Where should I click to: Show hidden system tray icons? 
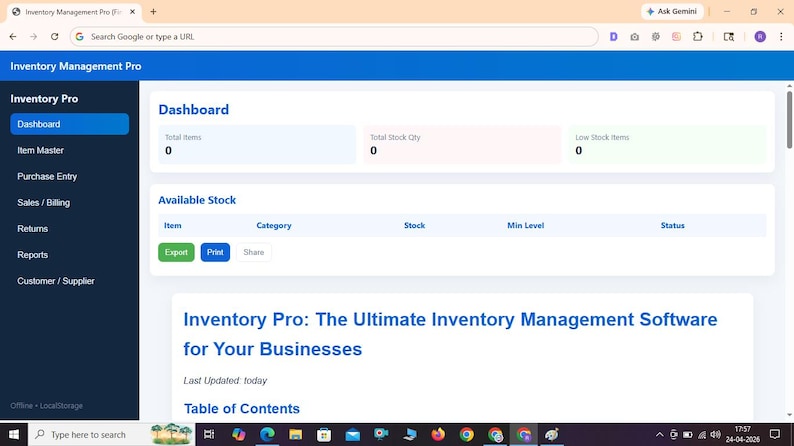pyautogui.click(x=659, y=434)
